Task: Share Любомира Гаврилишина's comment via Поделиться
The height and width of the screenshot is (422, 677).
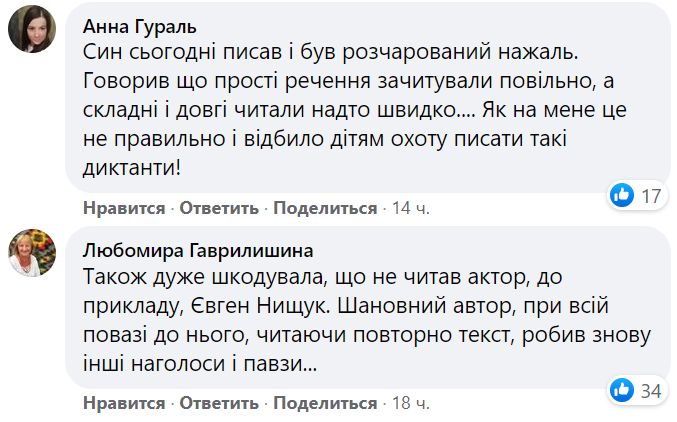Action: pos(325,404)
